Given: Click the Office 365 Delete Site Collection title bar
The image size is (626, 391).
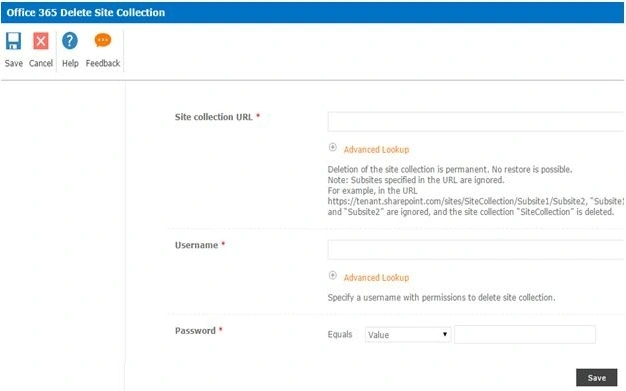Looking at the screenshot, I should point(313,12).
